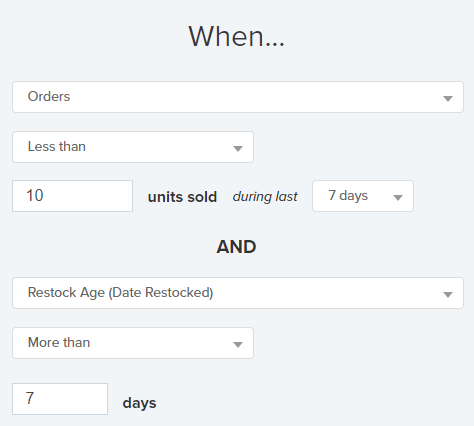
Task: Focus the units sold field showing 10
Action: [x=73, y=196]
